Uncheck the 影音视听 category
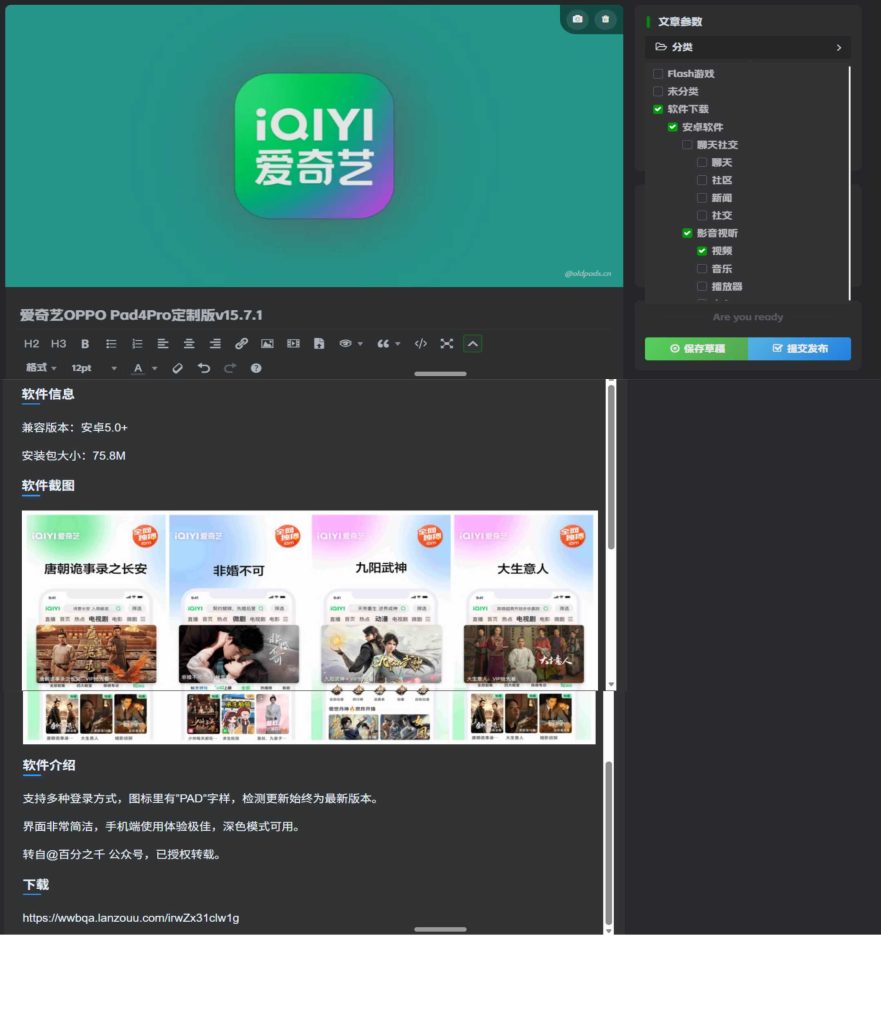The width and height of the screenshot is (881, 1024). (x=687, y=232)
